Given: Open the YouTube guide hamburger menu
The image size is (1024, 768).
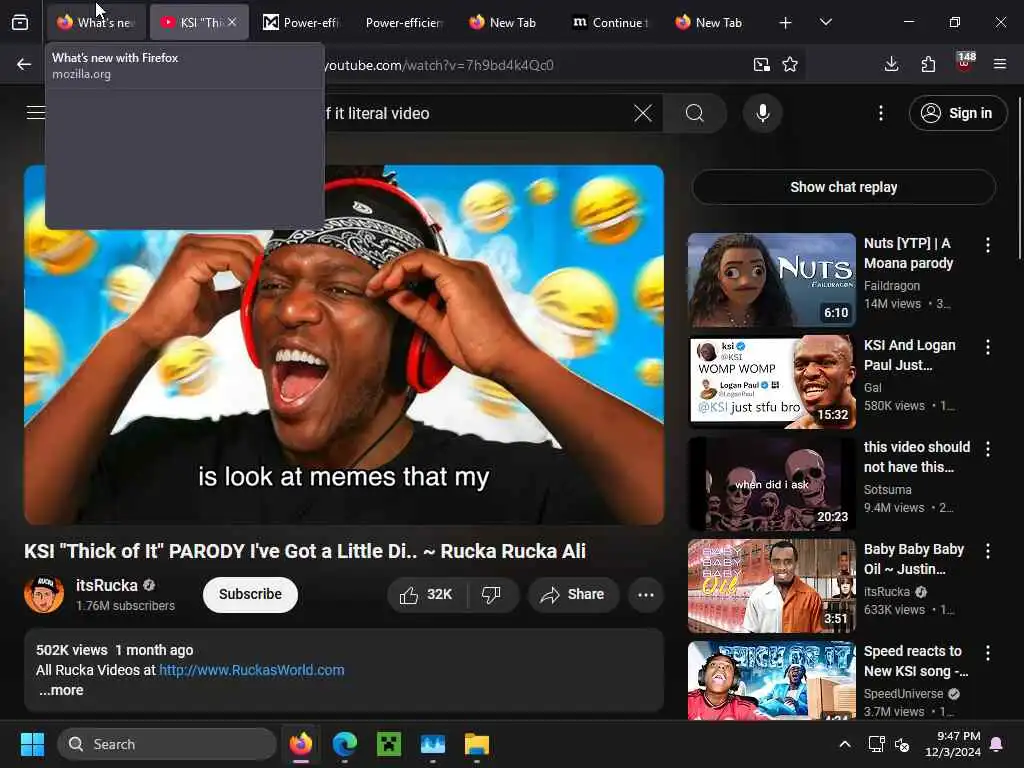Looking at the screenshot, I should (35, 113).
